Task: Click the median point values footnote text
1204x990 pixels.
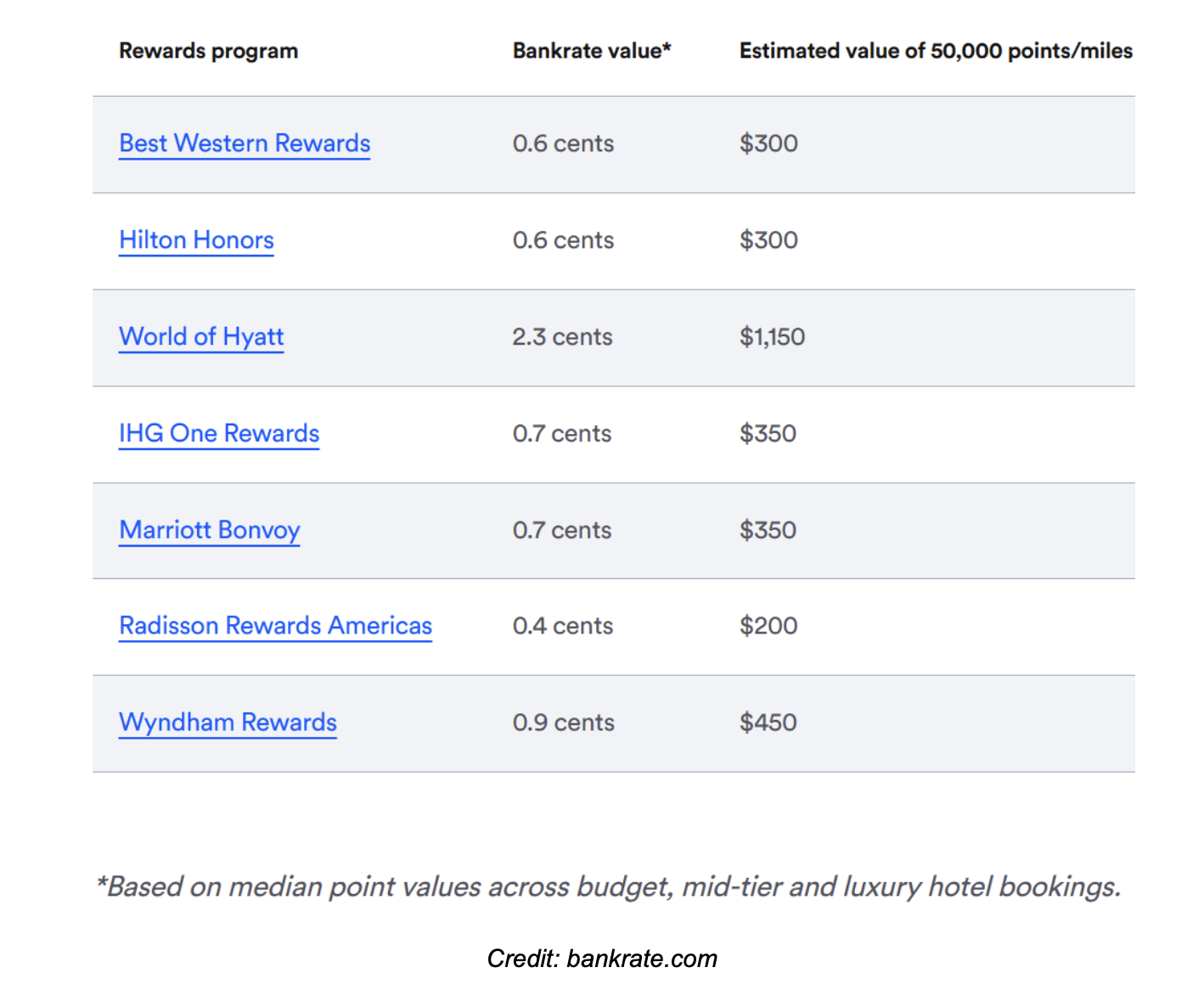Action: [609, 886]
